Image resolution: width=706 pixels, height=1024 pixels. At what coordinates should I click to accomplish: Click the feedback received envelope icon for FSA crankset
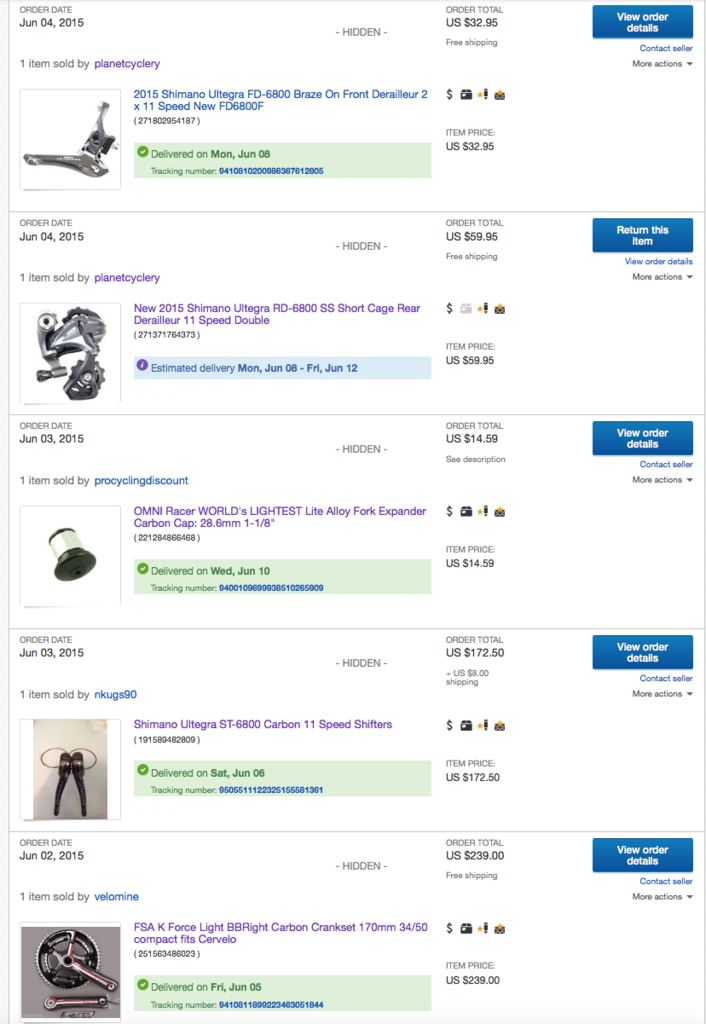tap(500, 928)
